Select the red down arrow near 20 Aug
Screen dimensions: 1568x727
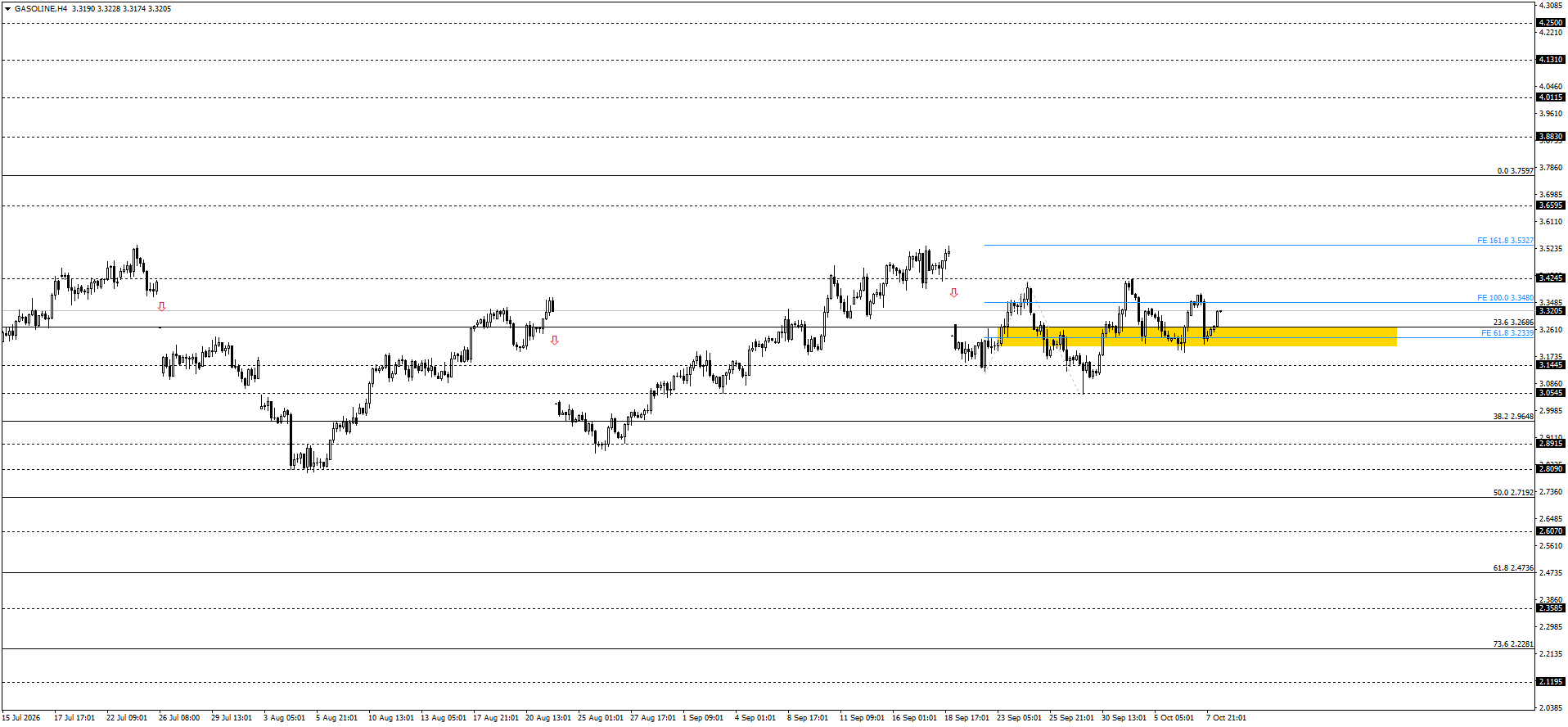pos(555,341)
